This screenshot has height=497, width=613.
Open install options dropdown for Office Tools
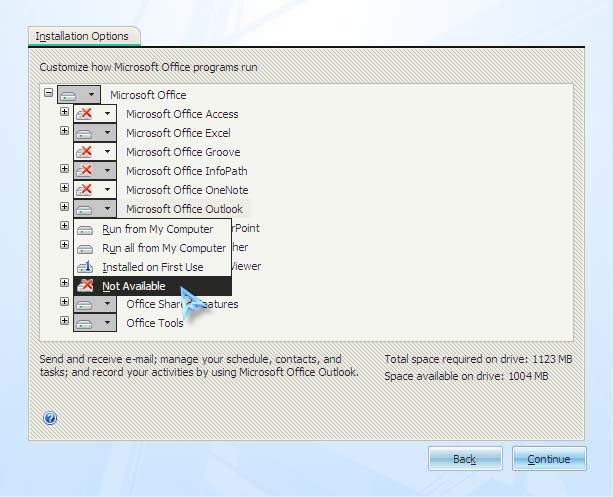point(95,323)
